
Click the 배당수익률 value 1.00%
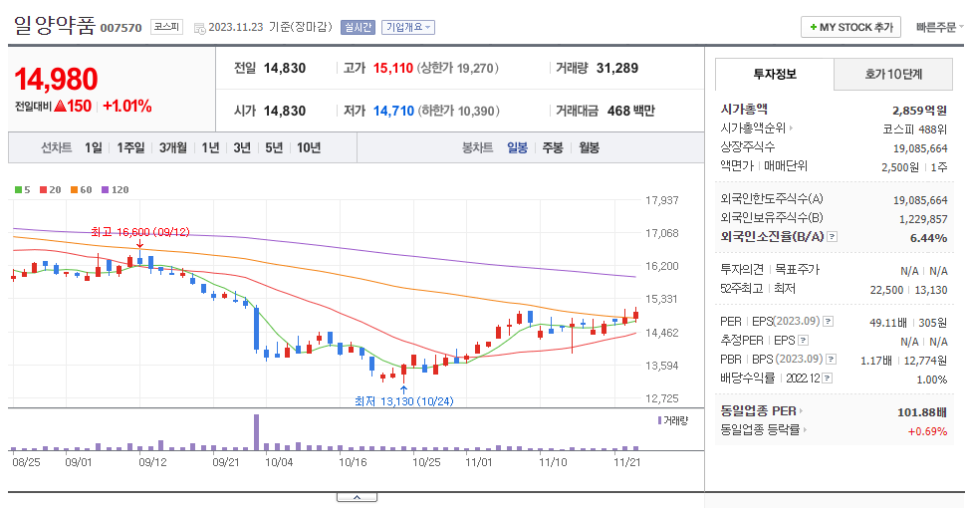point(932,379)
